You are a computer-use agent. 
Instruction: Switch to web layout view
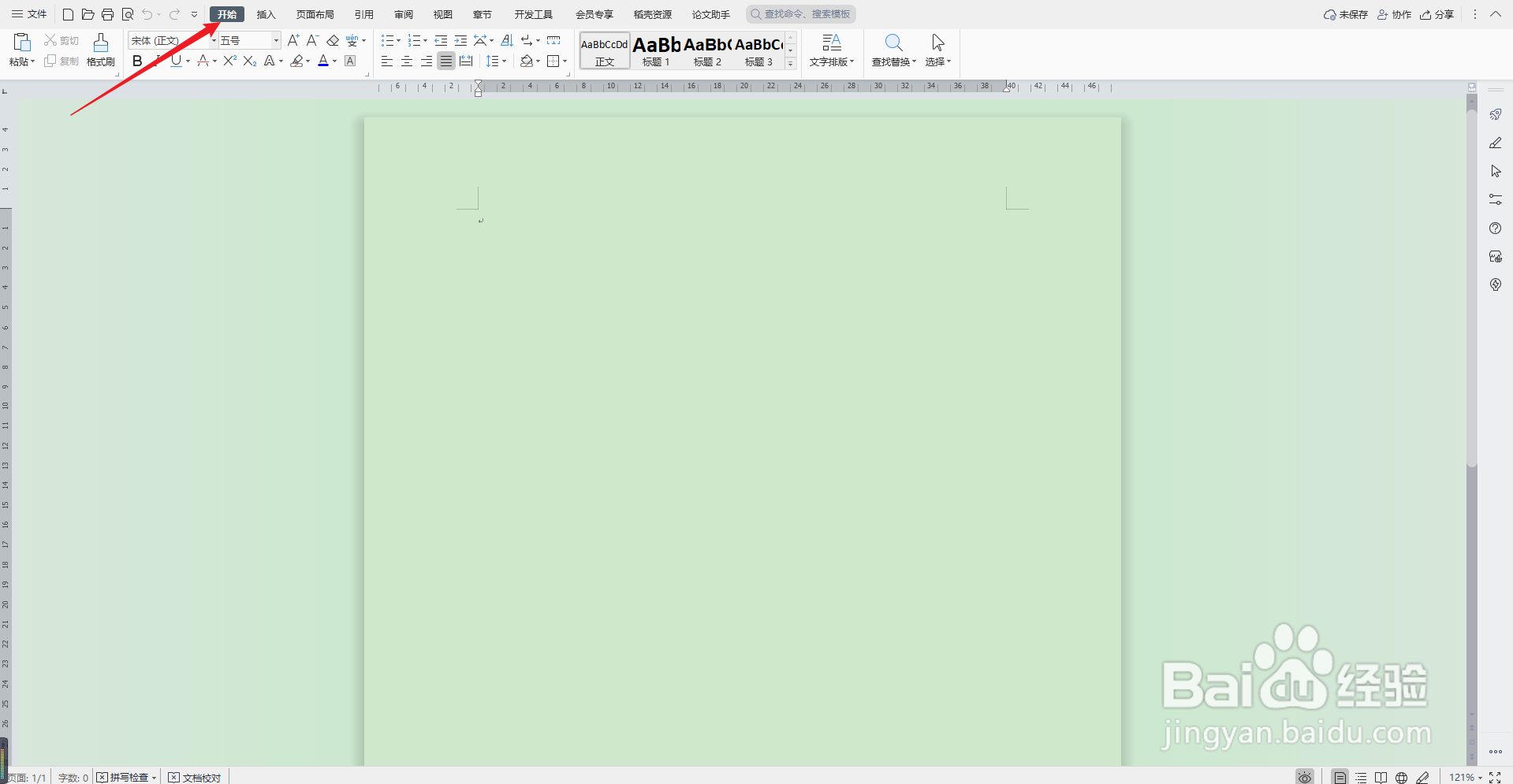point(1401,777)
